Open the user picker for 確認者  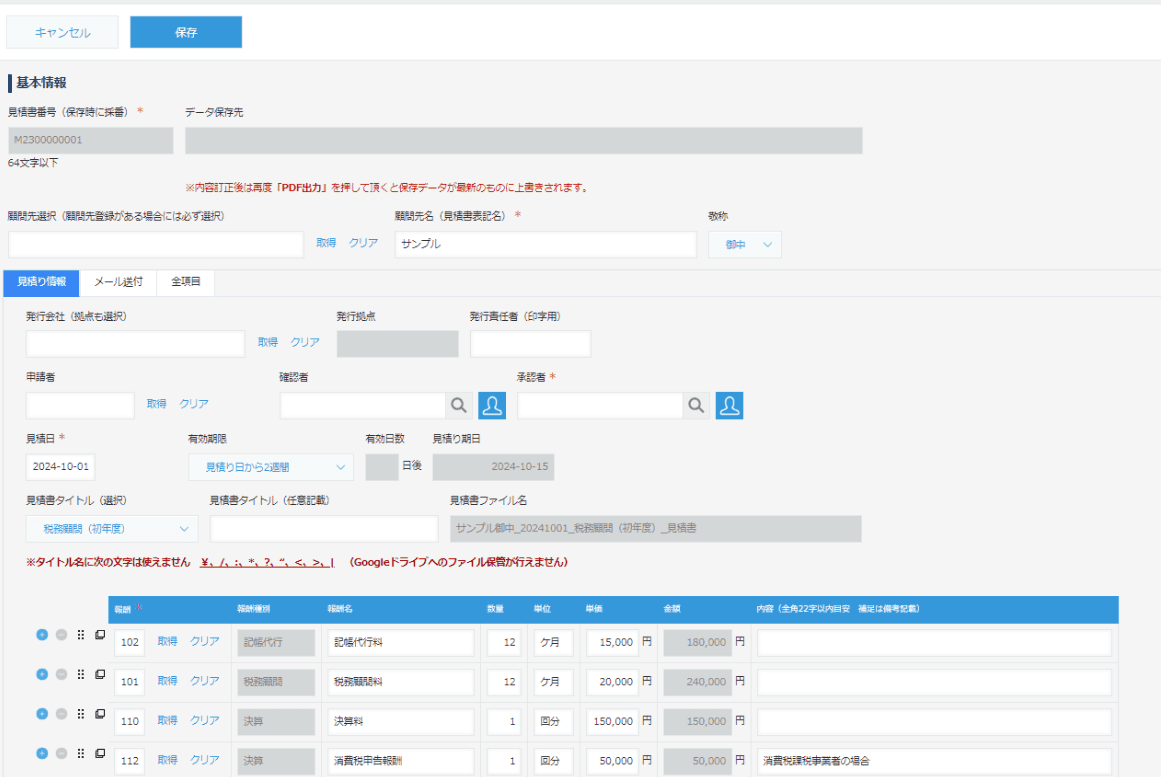click(x=492, y=405)
